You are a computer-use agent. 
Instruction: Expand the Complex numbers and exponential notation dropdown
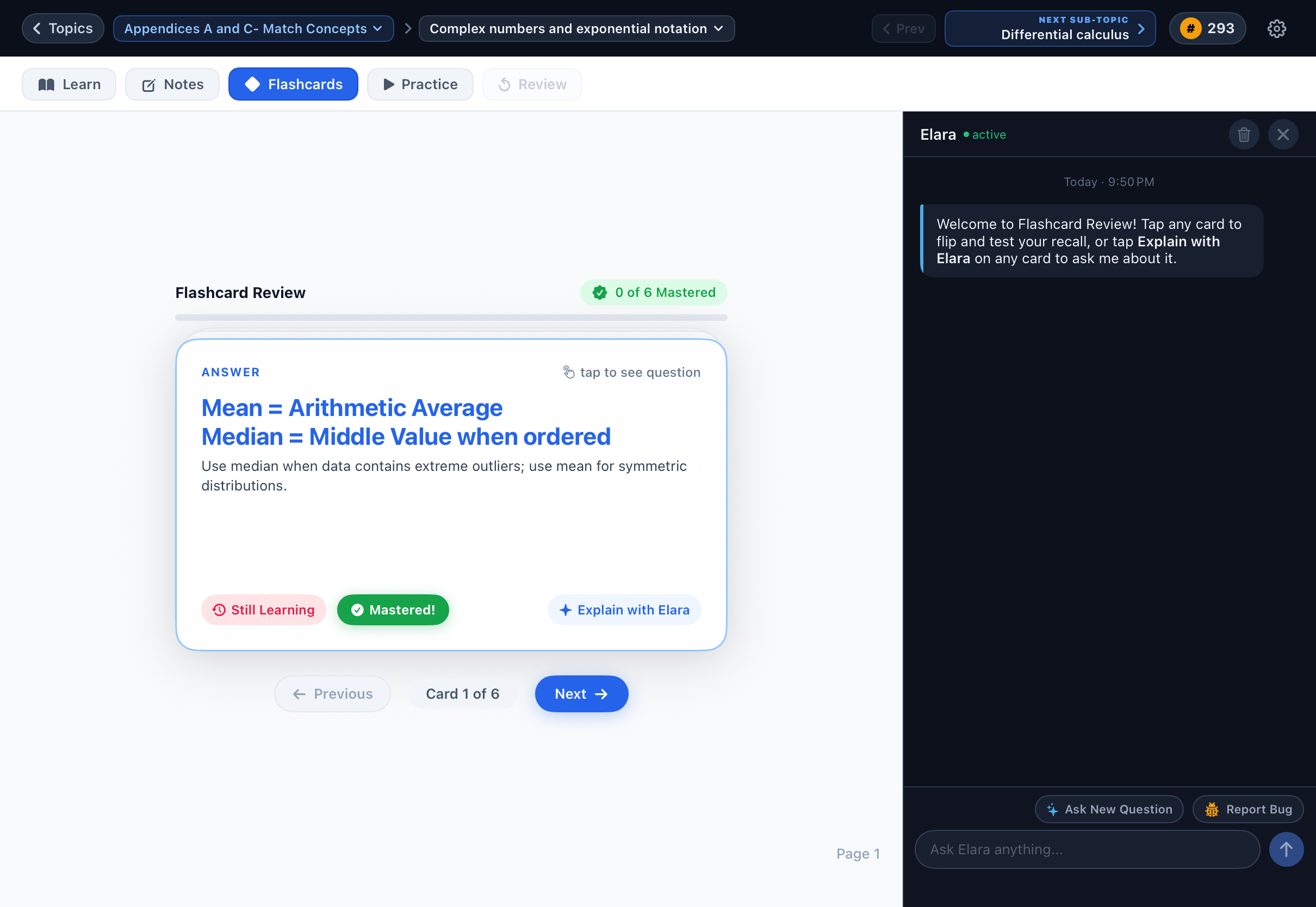click(x=576, y=28)
